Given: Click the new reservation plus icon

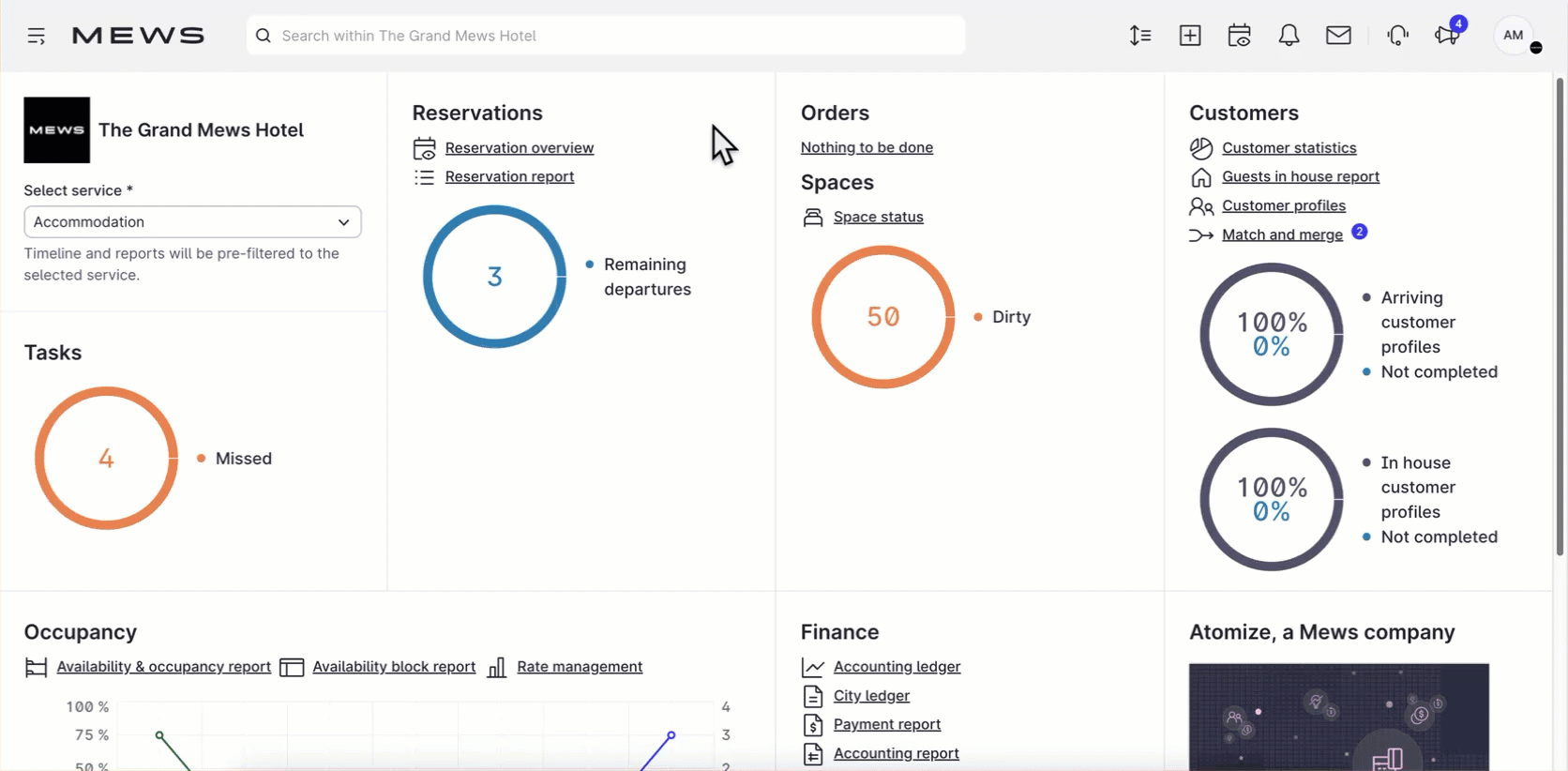Looking at the screenshot, I should coord(1190,36).
